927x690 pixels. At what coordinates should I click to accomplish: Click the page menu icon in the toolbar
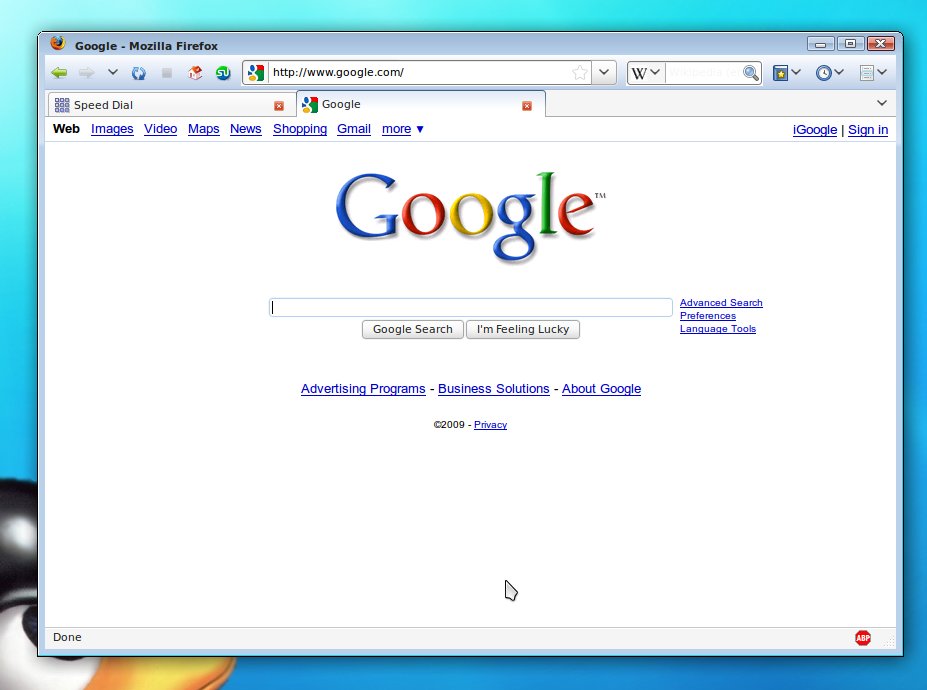pyautogui.click(x=867, y=73)
